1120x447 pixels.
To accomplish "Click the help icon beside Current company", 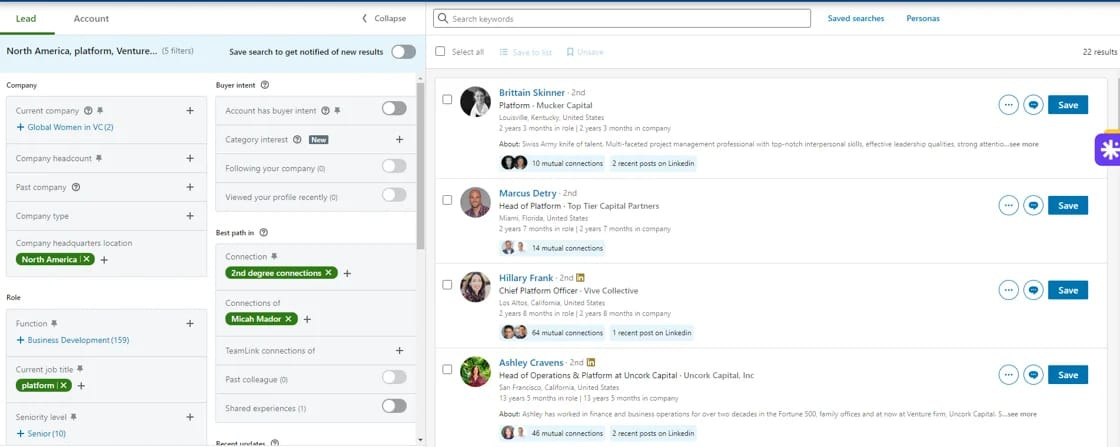I will point(88,111).
